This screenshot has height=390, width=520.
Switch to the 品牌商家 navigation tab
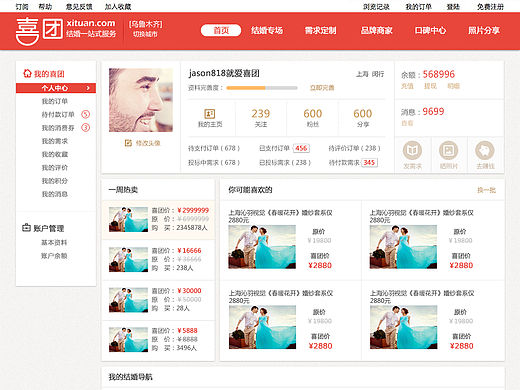click(x=376, y=30)
